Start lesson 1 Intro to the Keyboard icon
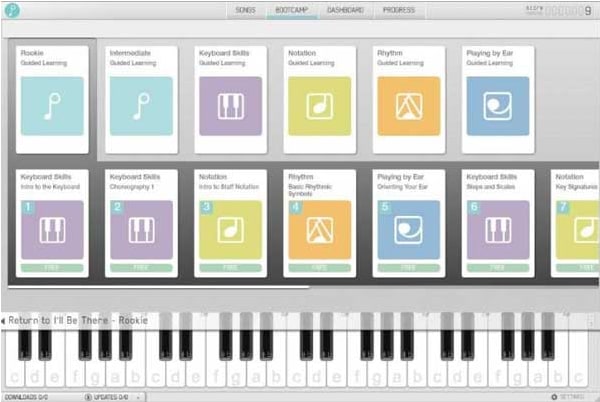Screen dimensions: 600x402 pos(52,230)
